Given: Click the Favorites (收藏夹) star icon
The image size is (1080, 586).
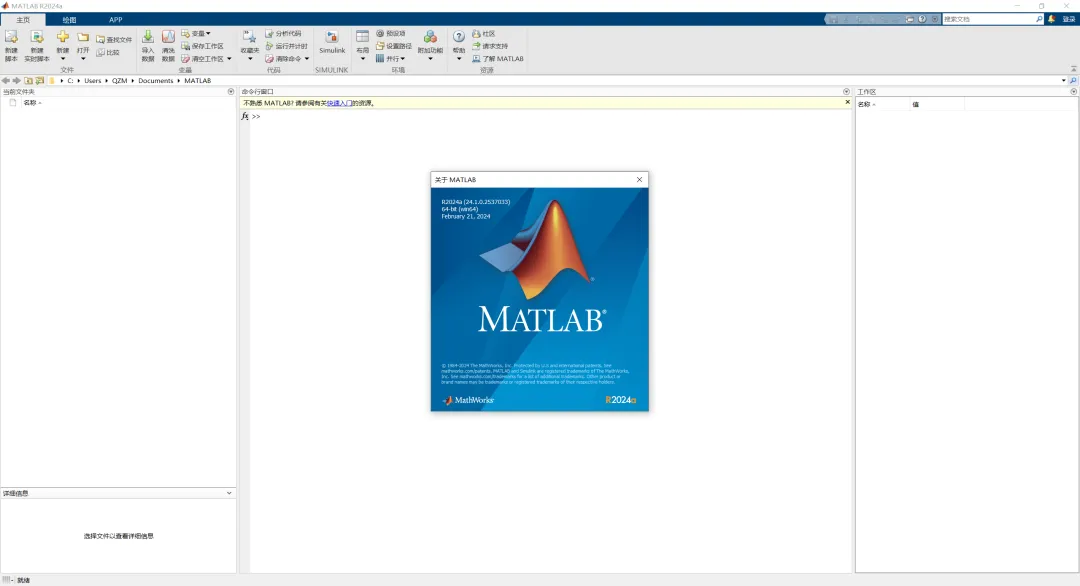Looking at the screenshot, I should coord(249,37).
